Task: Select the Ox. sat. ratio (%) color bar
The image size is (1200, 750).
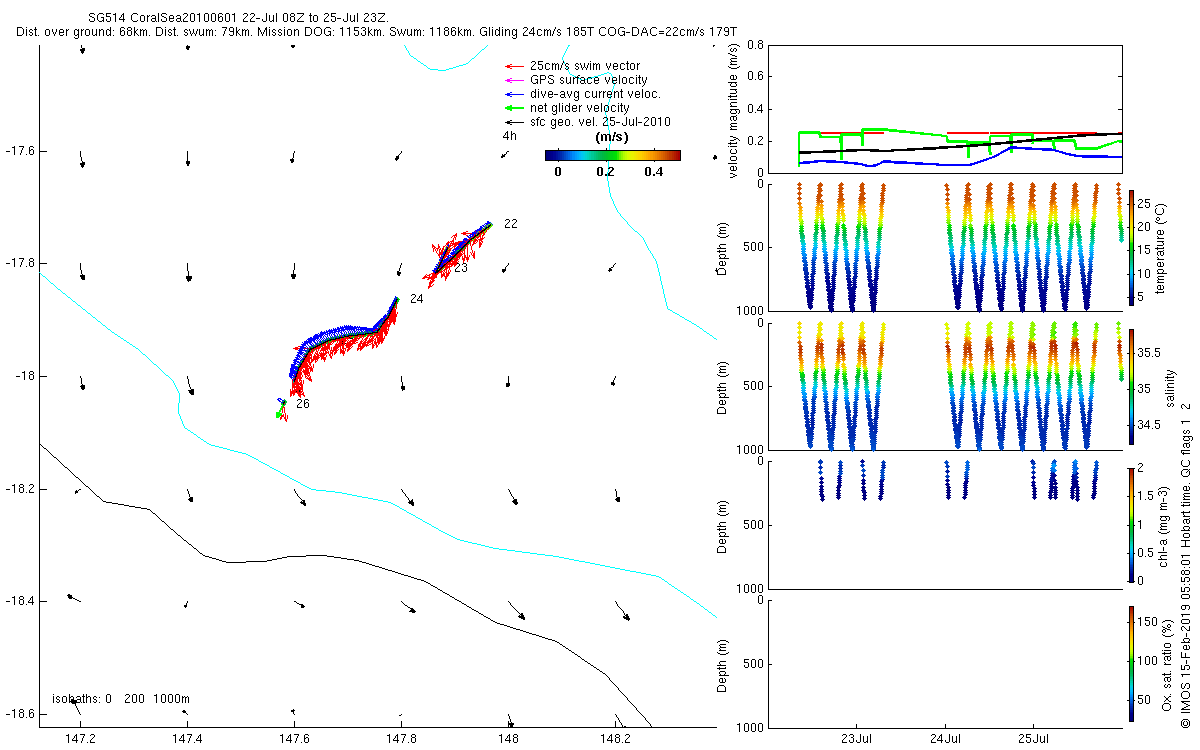Action: 1131,663
